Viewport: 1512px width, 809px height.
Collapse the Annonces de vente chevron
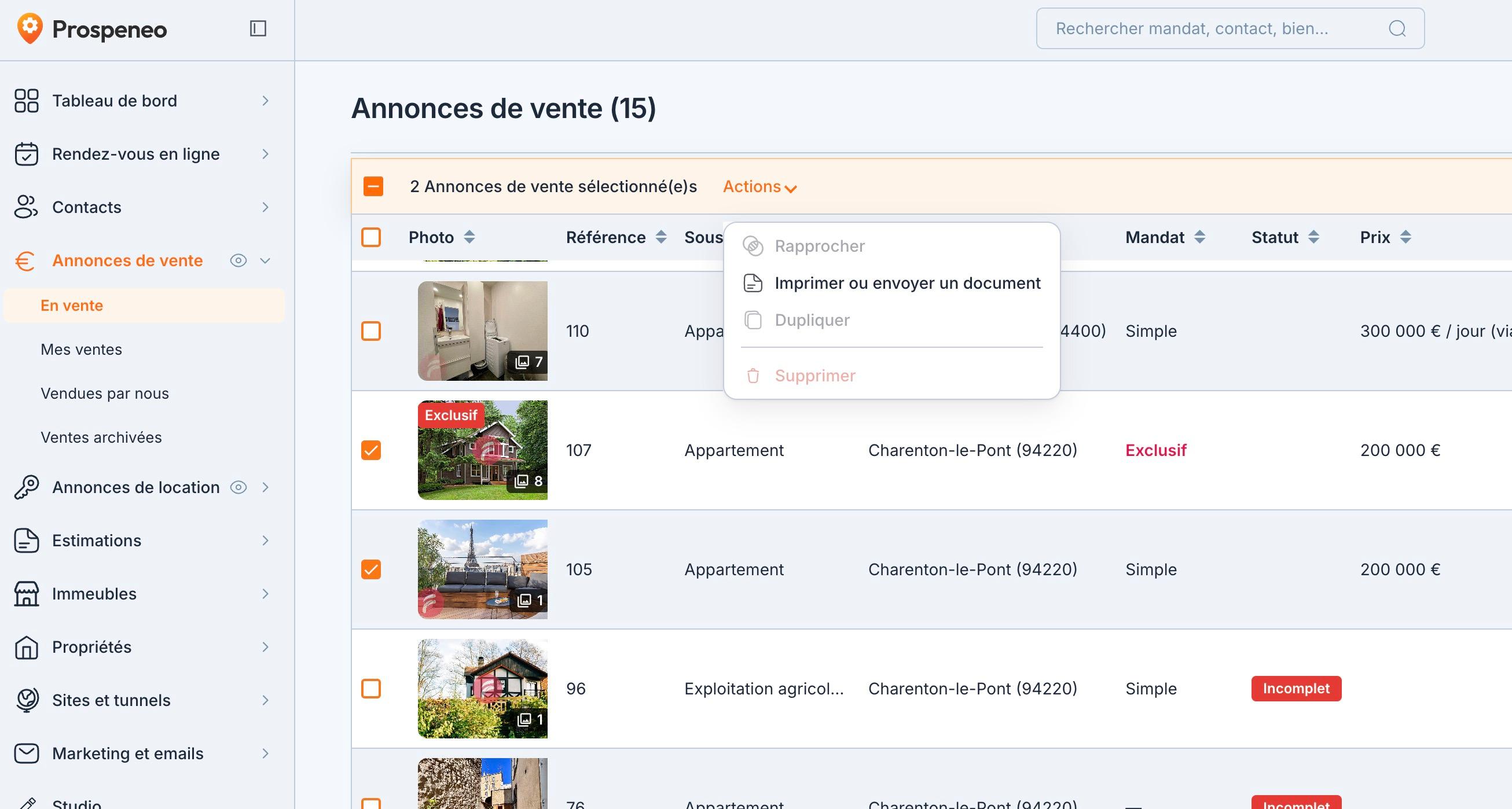tap(265, 260)
